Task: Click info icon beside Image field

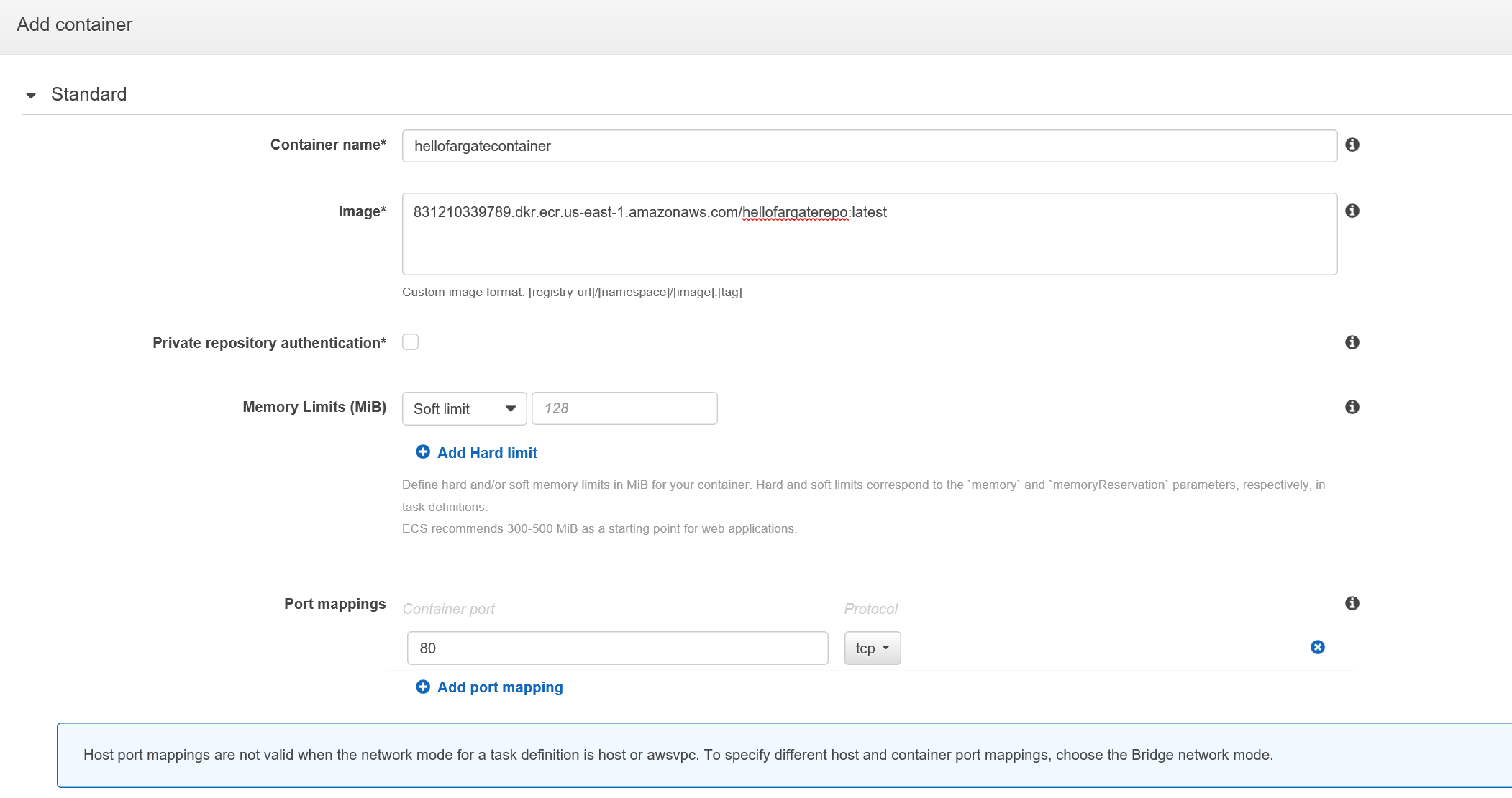Action: [1352, 211]
